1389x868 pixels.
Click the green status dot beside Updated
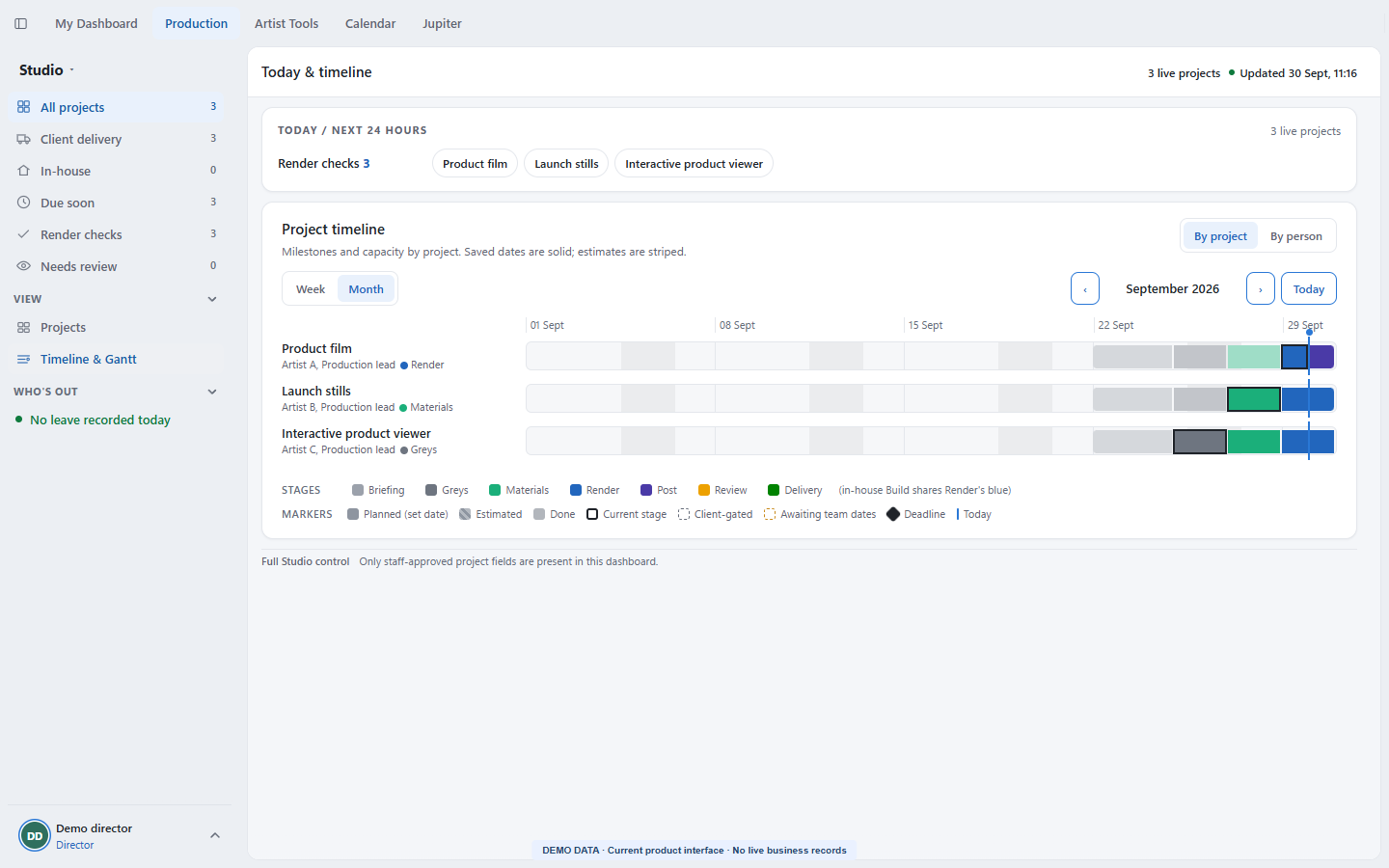coord(1232,72)
